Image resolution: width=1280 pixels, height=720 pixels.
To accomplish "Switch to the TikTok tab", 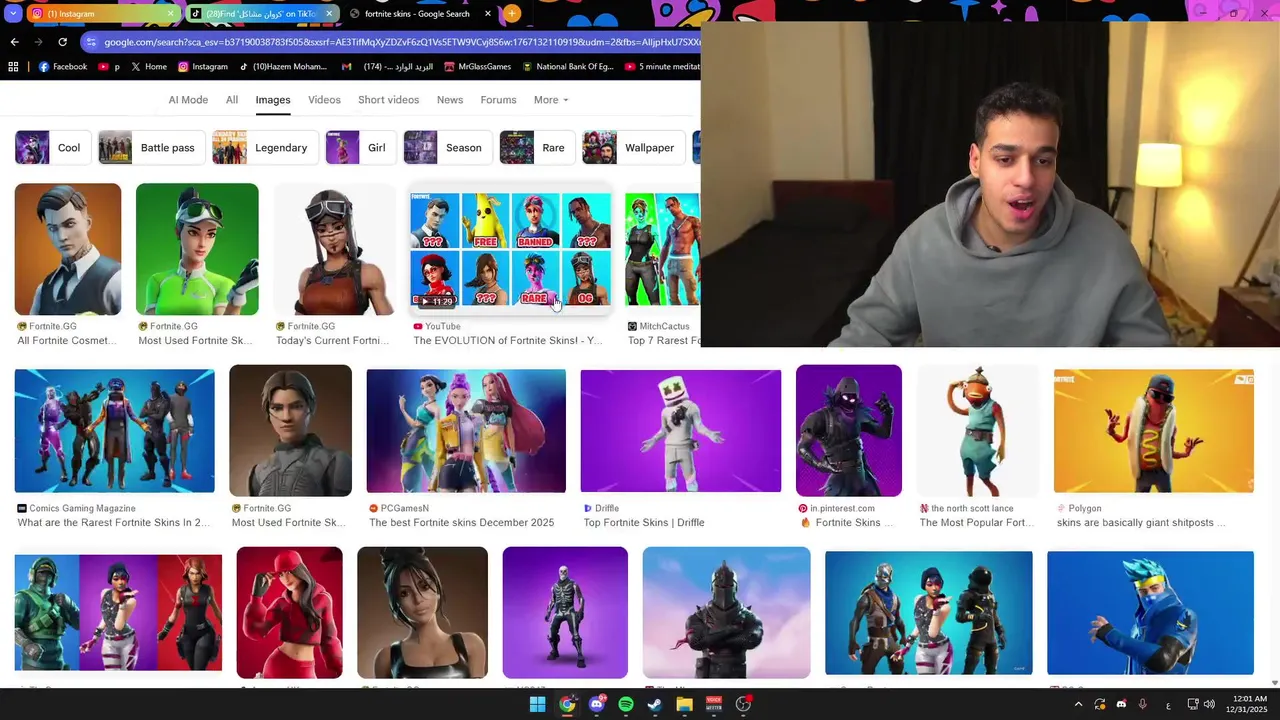I will pyautogui.click(x=260, y=14).
